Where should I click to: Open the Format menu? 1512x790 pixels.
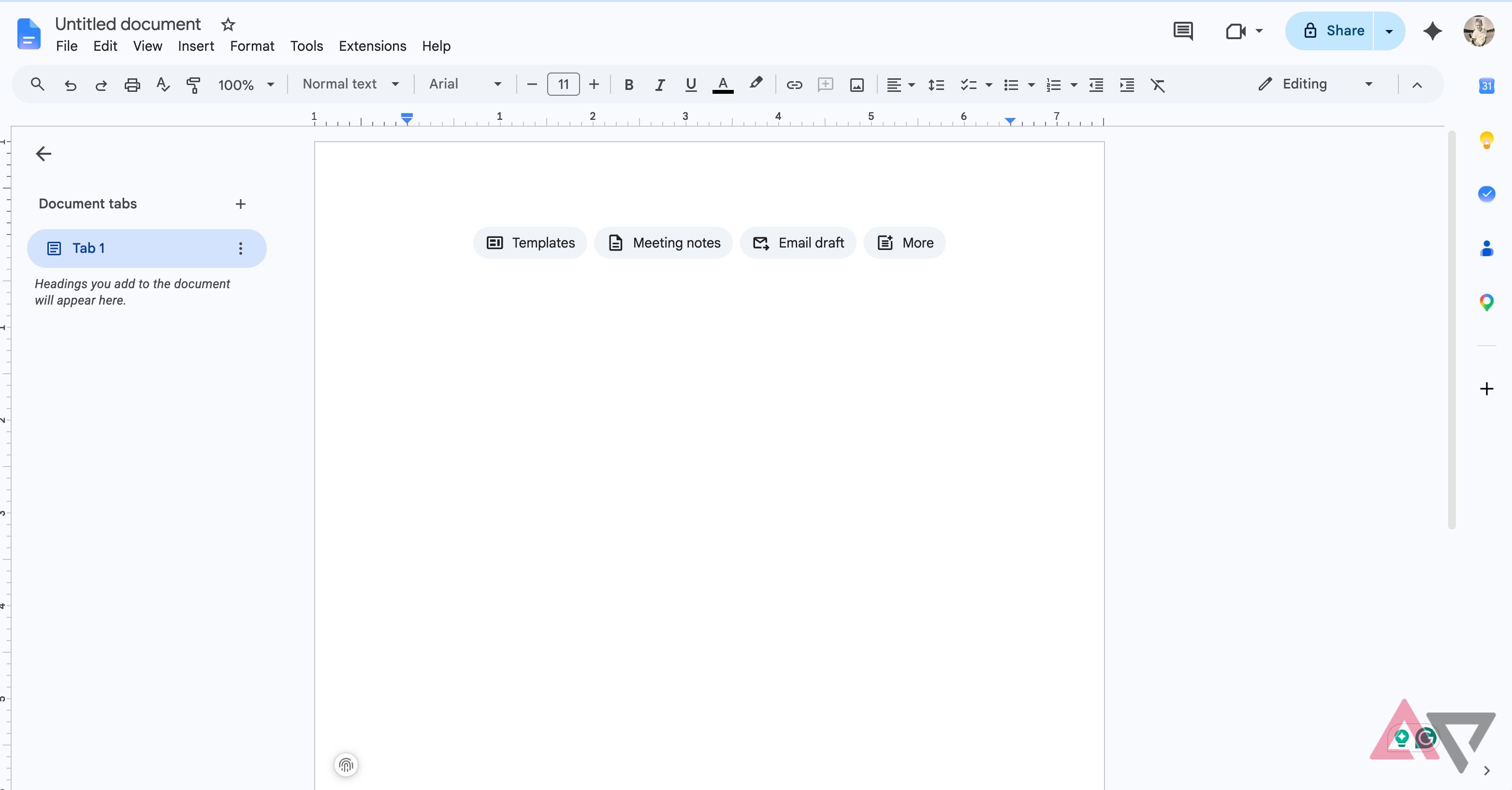click(252, 46)
